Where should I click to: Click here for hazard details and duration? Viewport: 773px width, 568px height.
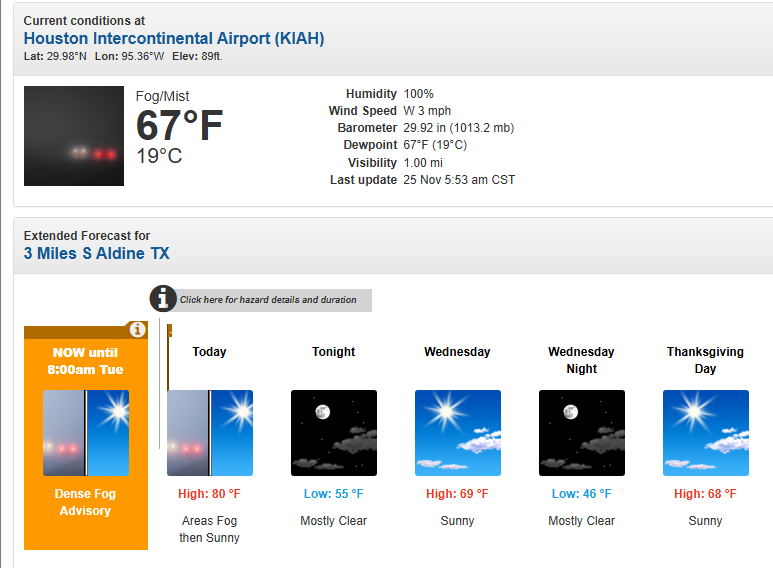[x=268, y=300]
